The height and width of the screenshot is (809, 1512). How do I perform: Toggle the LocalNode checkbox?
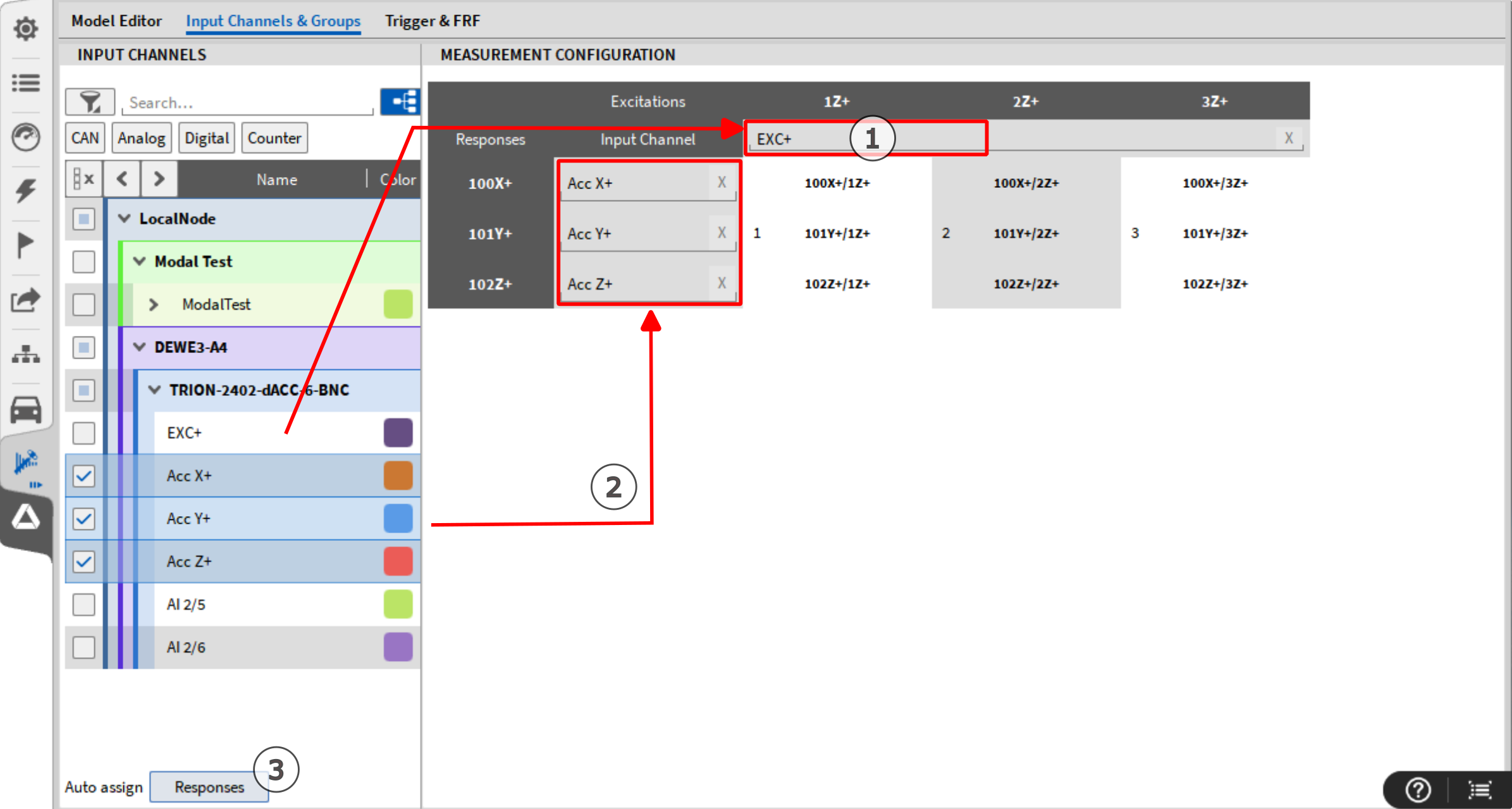click(x=83, y=219)
